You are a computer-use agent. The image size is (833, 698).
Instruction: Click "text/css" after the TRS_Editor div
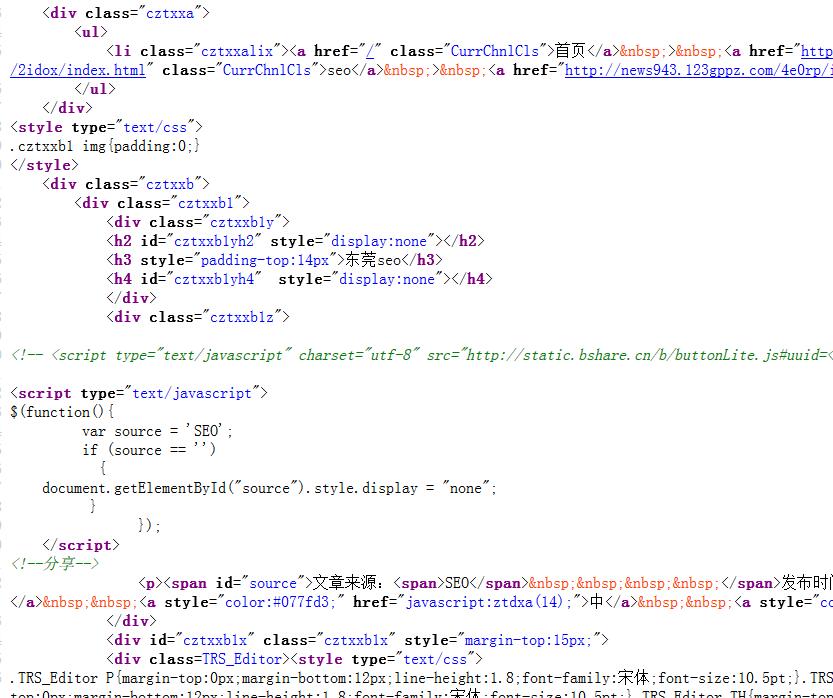[435, 659]
